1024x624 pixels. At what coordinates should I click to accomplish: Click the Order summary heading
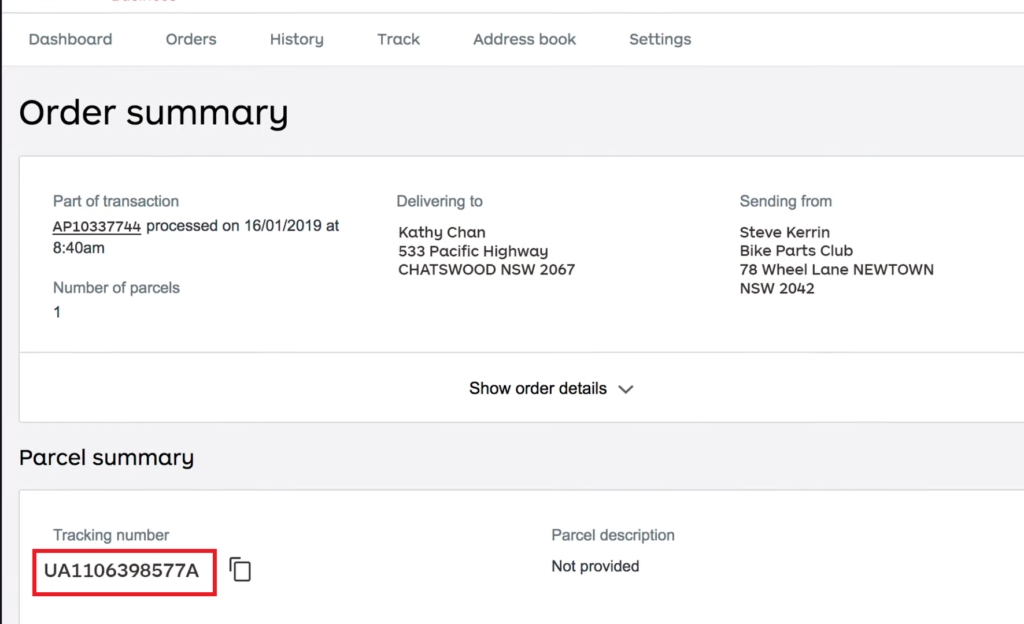coord(153,112)
